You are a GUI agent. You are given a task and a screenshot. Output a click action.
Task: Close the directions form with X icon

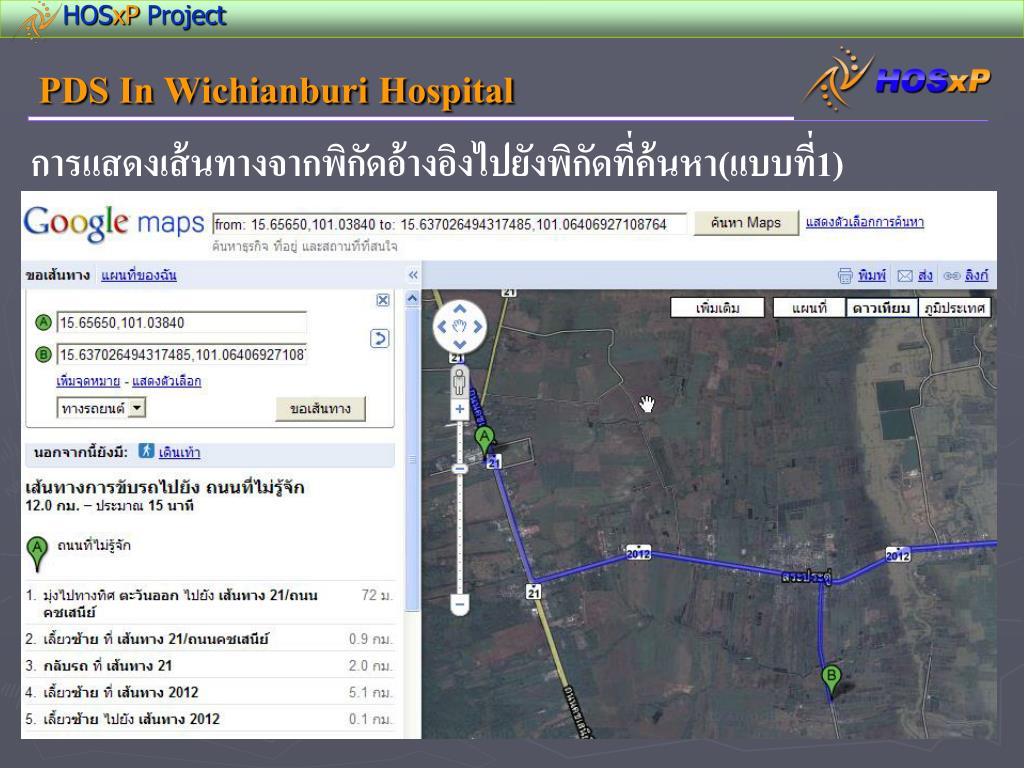[383, 300]
